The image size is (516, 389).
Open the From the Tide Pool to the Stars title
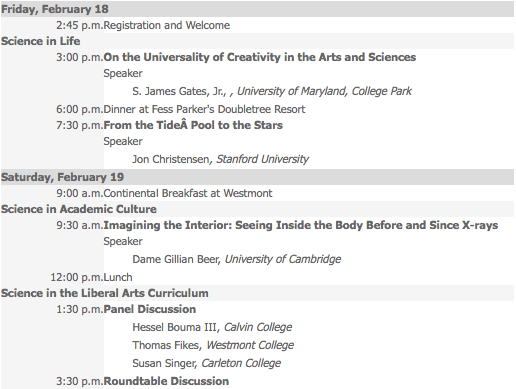(193, 125)
